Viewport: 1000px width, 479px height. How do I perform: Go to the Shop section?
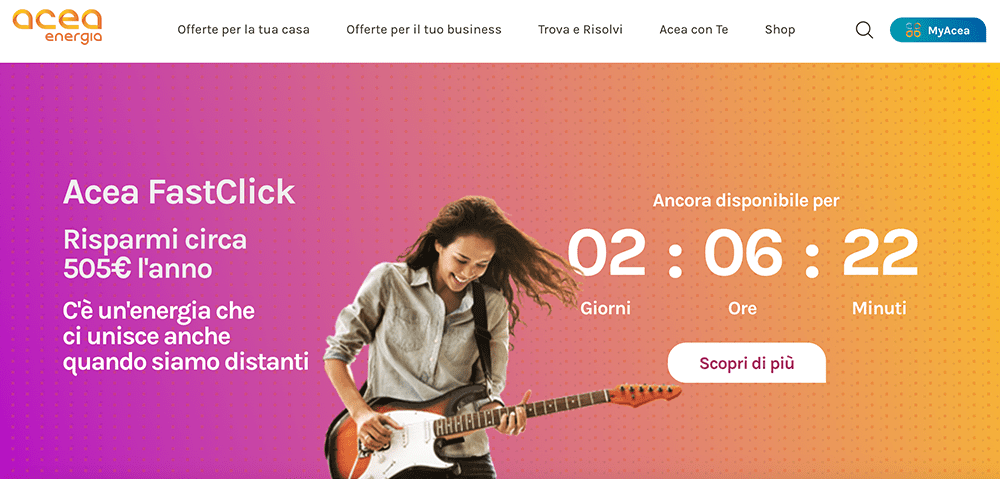780,30
